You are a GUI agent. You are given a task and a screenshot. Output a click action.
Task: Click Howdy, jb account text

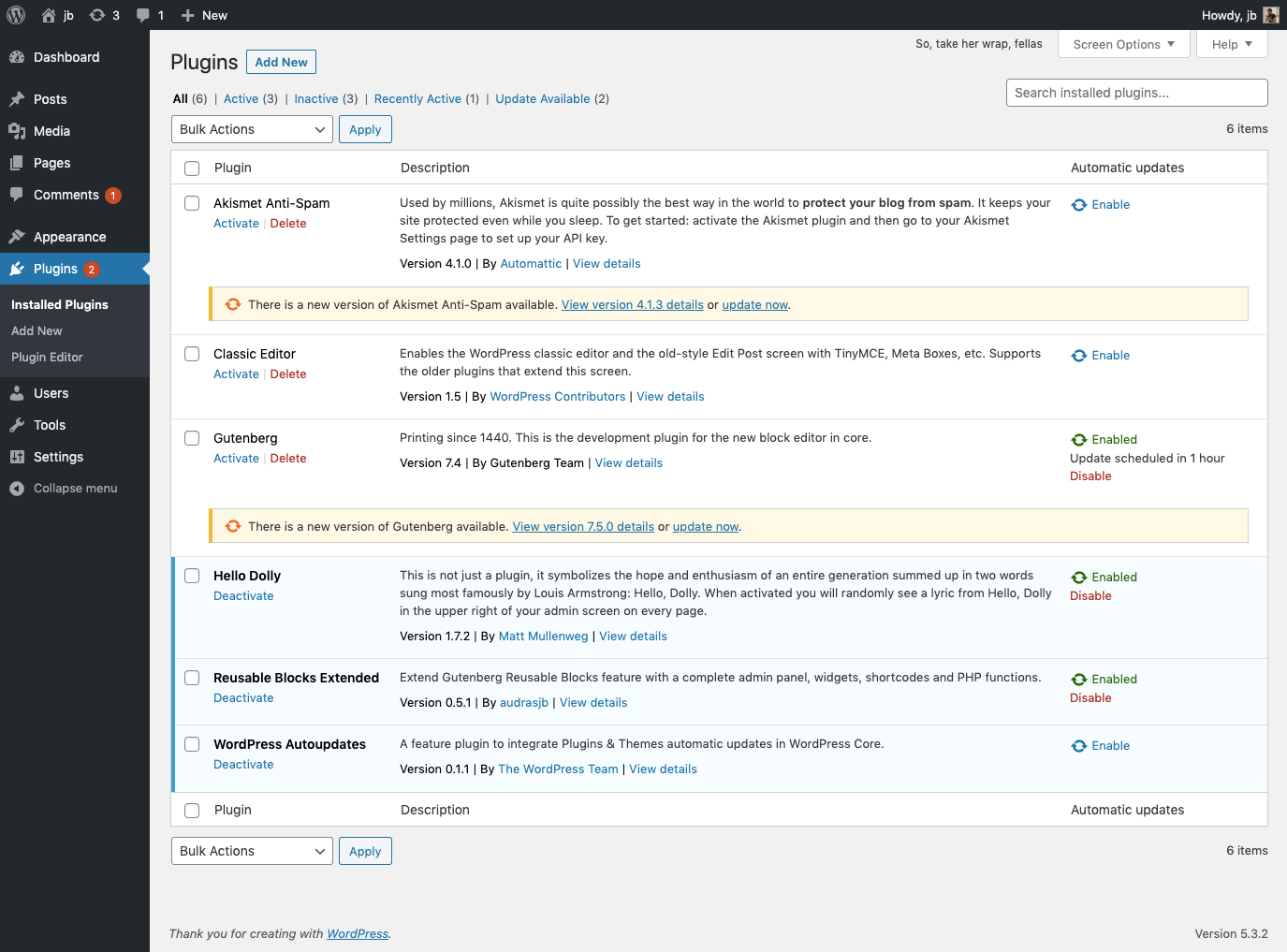click(1229, 15)
